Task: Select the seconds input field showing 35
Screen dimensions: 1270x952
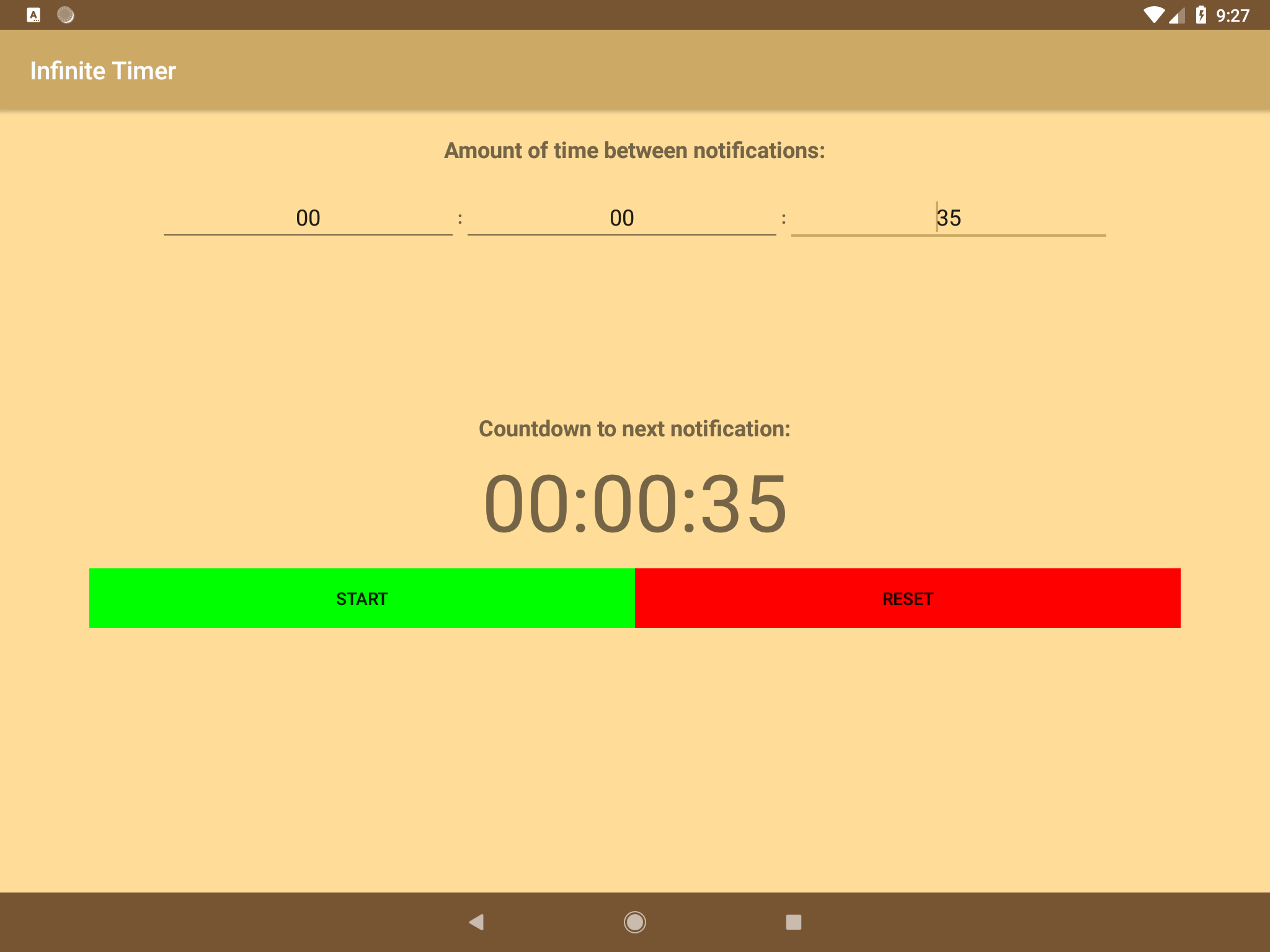Action: 949,218
